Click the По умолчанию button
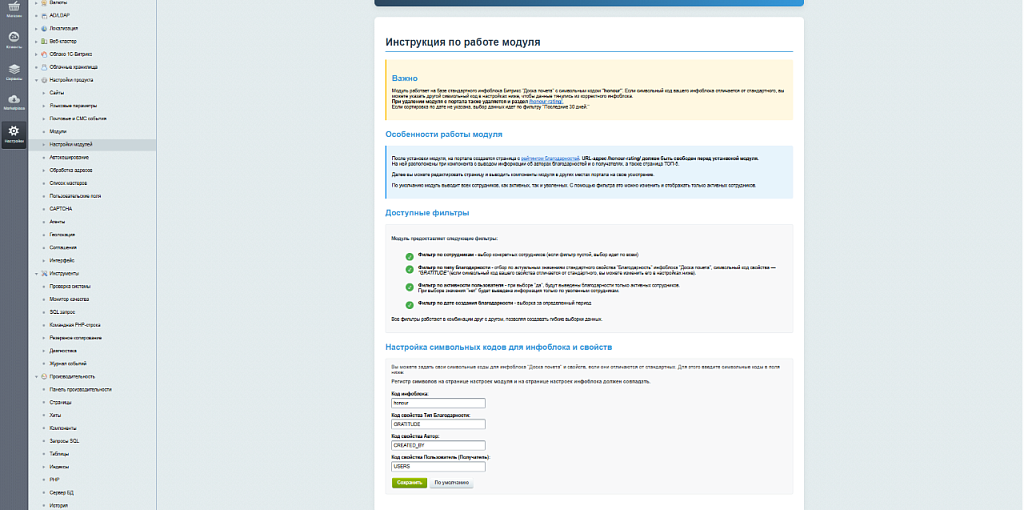Viewport: 1024px width, 510px height. (x=451, y=483)
